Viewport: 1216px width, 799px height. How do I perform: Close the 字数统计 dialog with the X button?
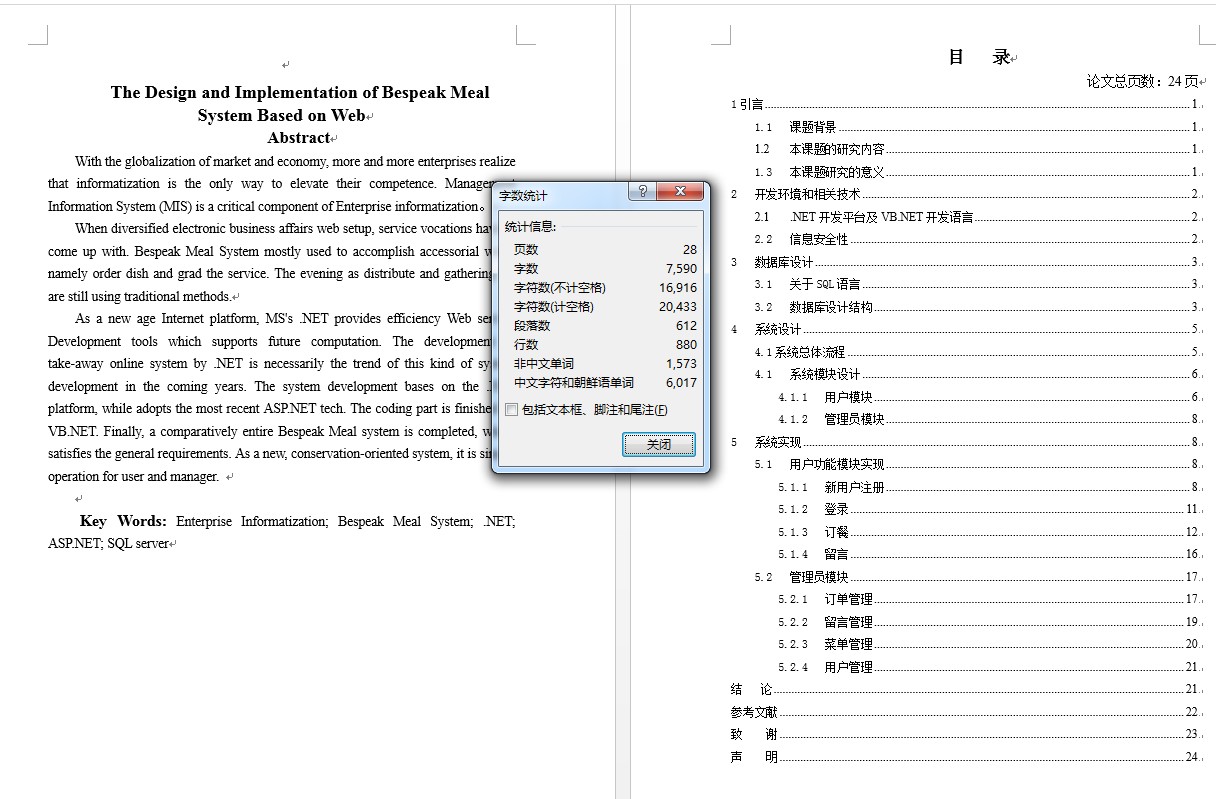pyautogui.click(x=680, y=192)
